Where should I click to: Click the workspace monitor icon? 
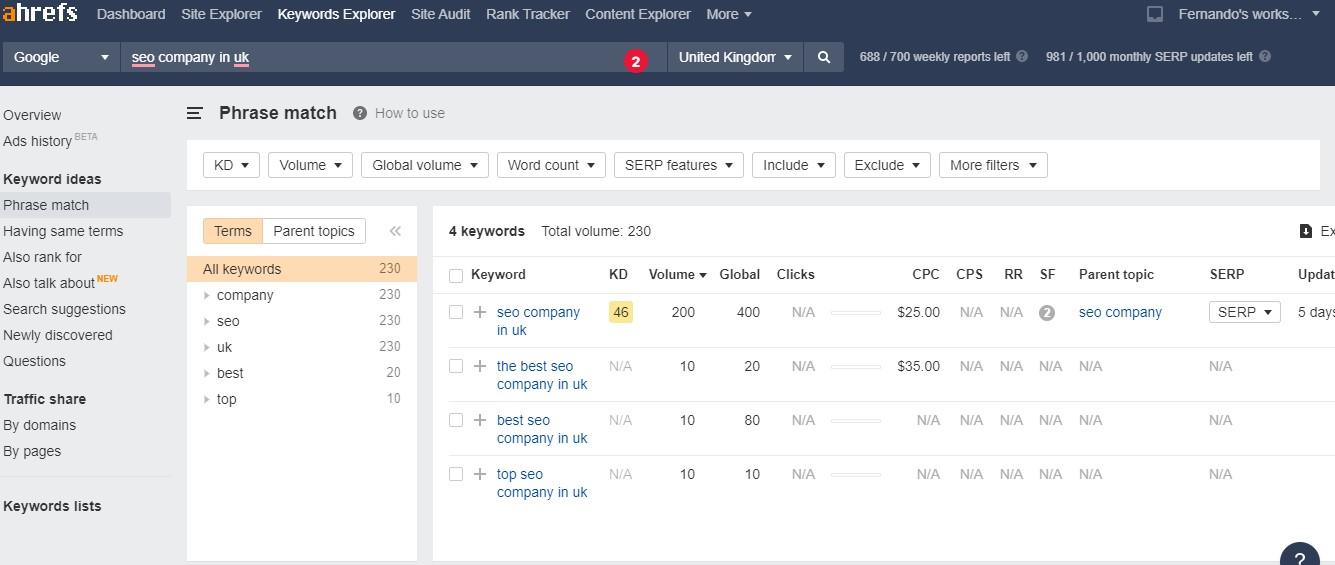click(x=1154, y=14)
